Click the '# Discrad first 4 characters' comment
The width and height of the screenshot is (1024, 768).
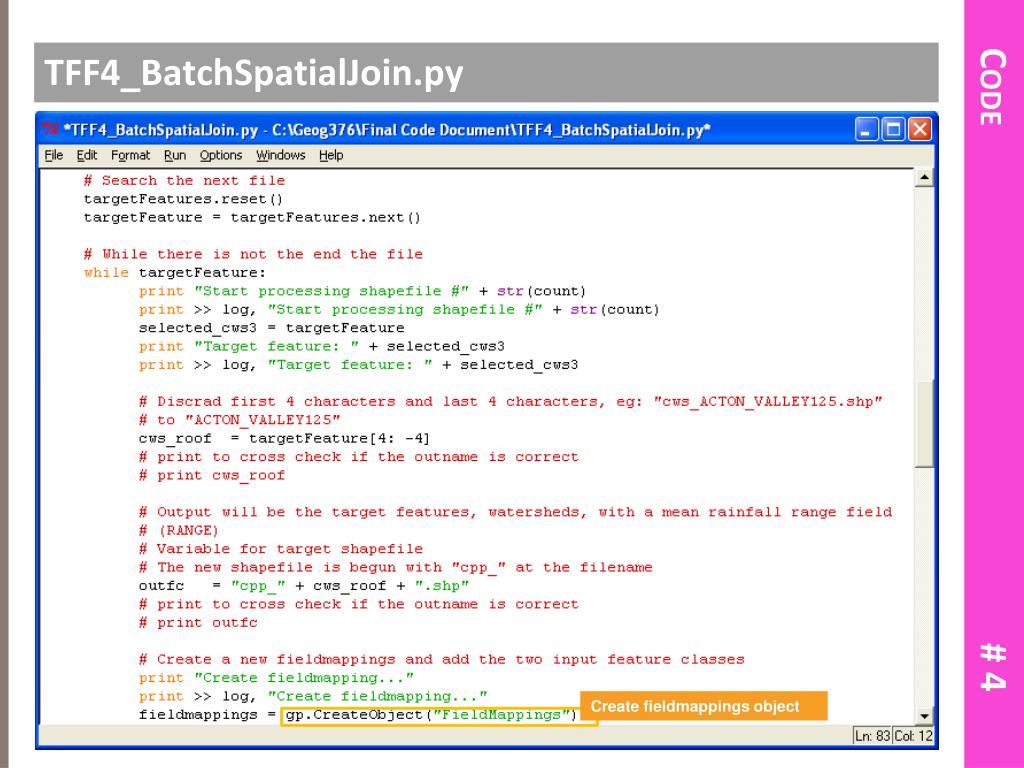pos(511,402)
